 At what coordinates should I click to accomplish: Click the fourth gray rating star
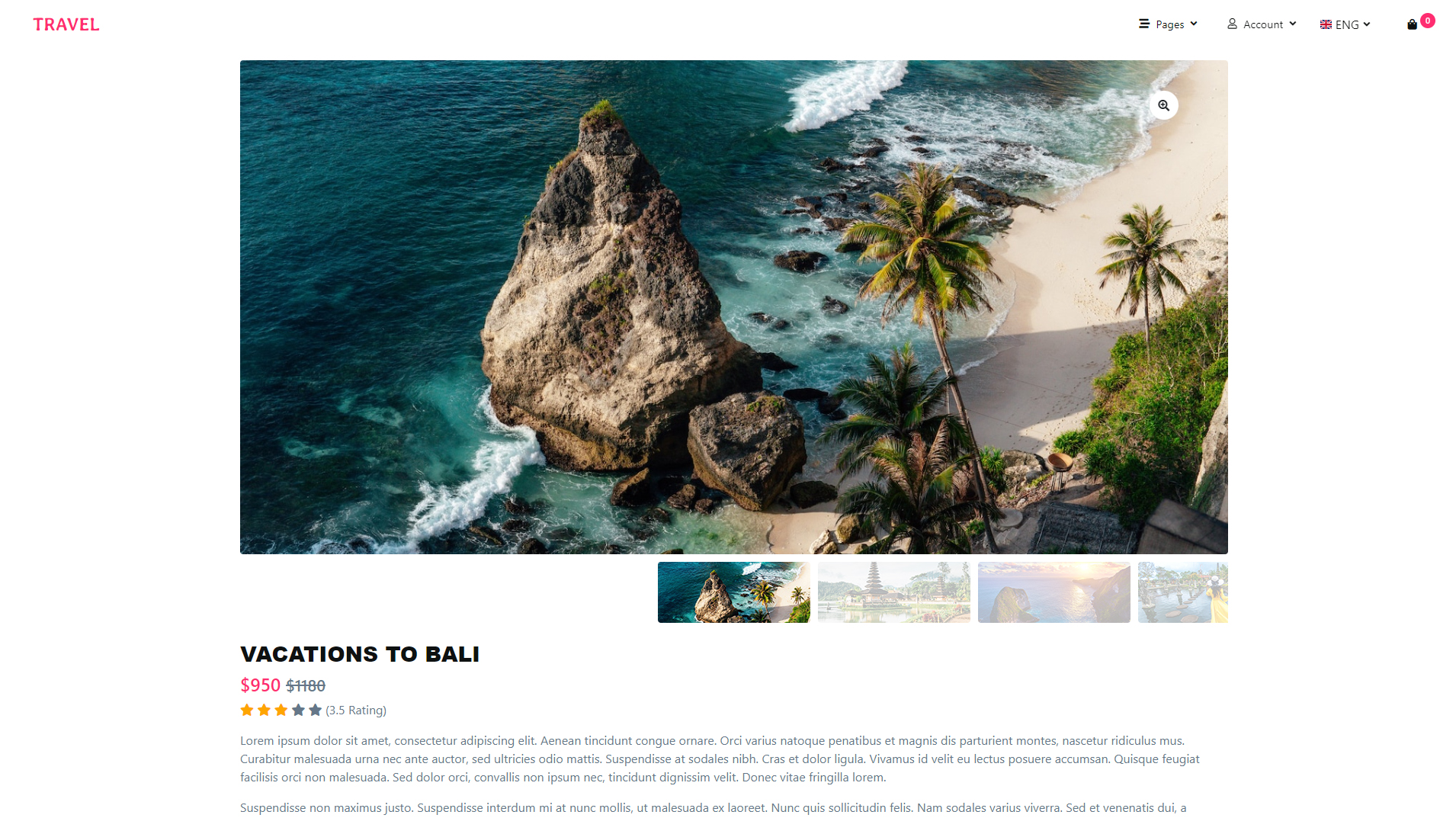tap(298, 710)
